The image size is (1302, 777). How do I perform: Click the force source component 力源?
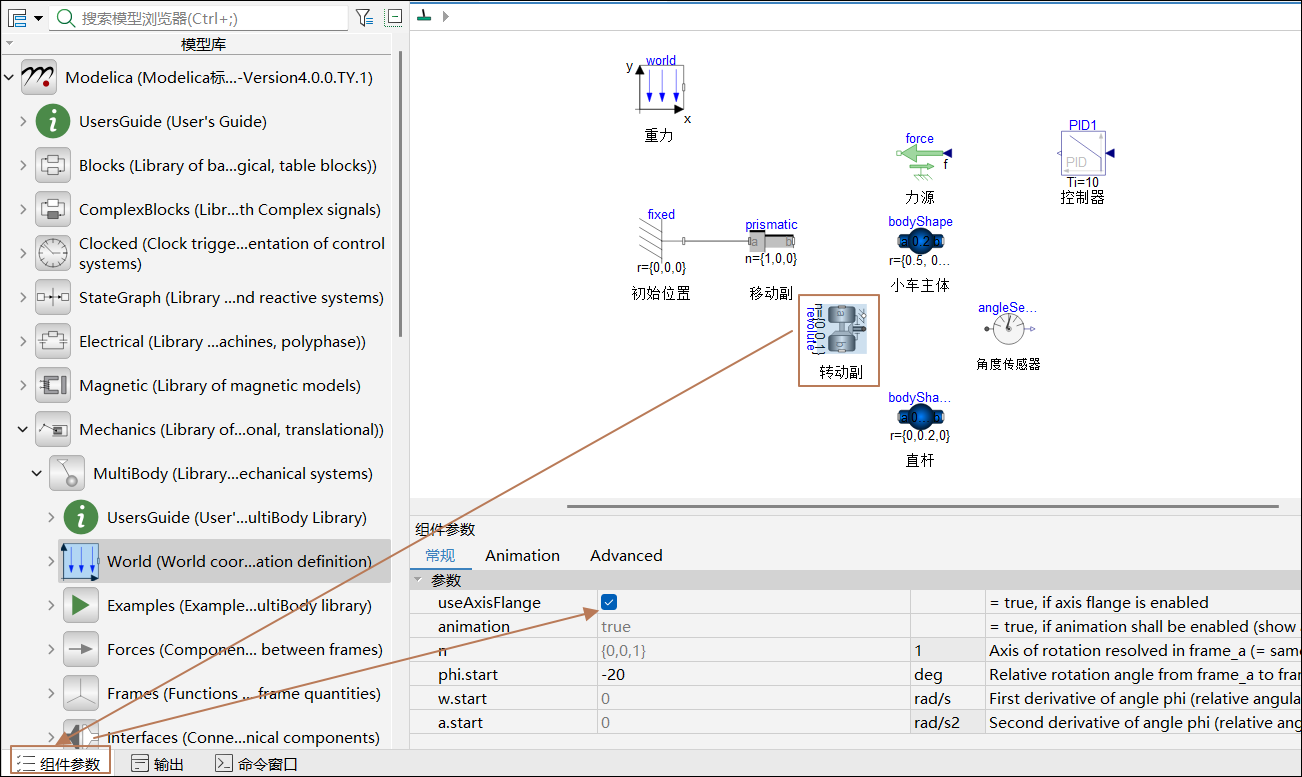pyautogui.click(x=920, y=154)
